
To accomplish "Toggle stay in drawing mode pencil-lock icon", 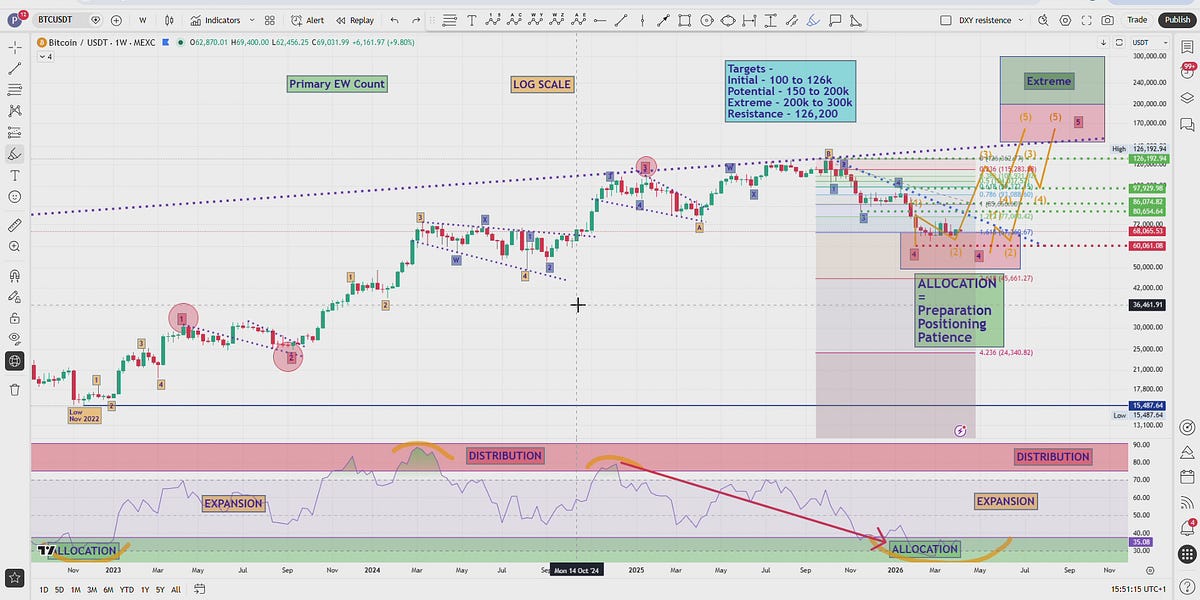I will click(15, 297).
